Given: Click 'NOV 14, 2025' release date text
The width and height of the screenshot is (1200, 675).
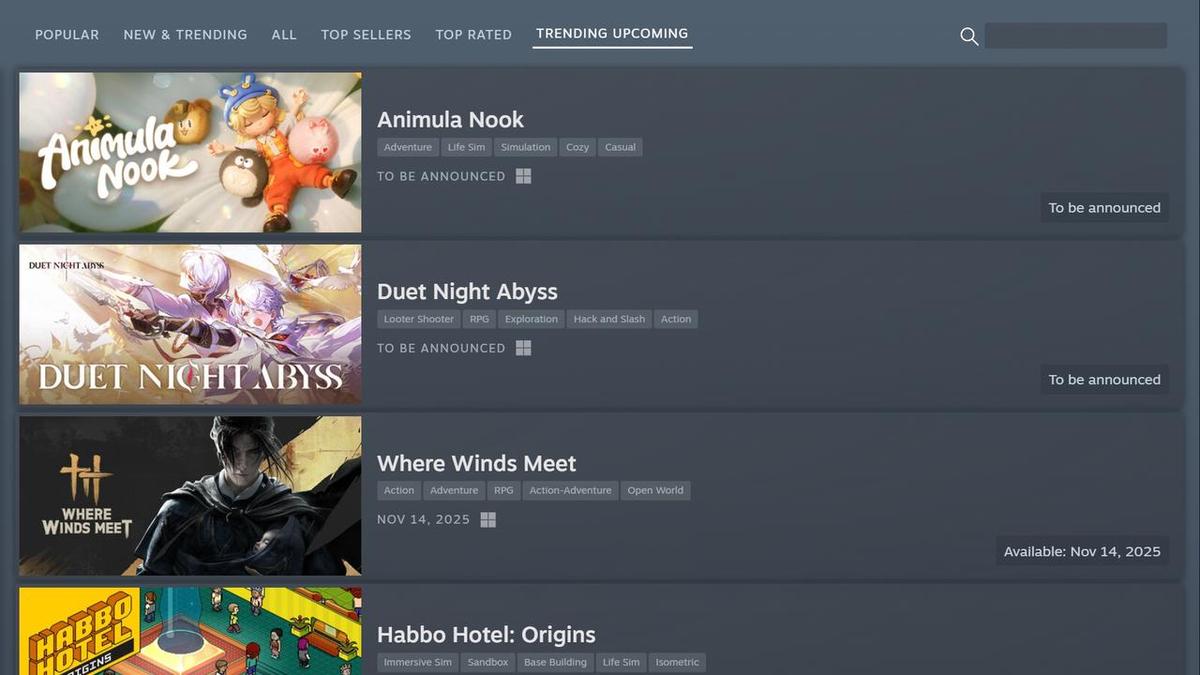Looking at the screenshot, I should pos(423,520).
